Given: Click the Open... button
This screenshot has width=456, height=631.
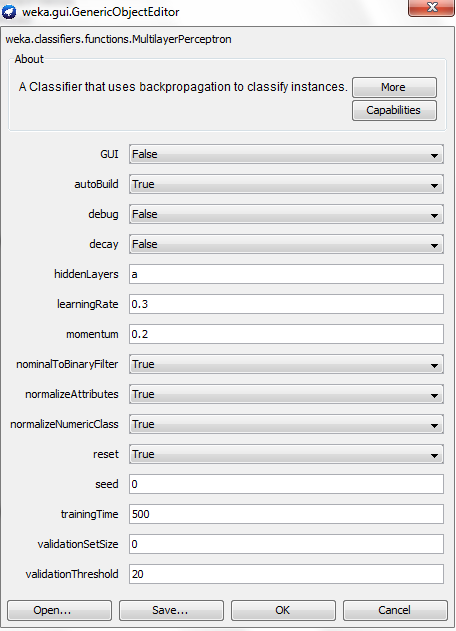Looking at the screenshot, I should click(x=59, y=610).
